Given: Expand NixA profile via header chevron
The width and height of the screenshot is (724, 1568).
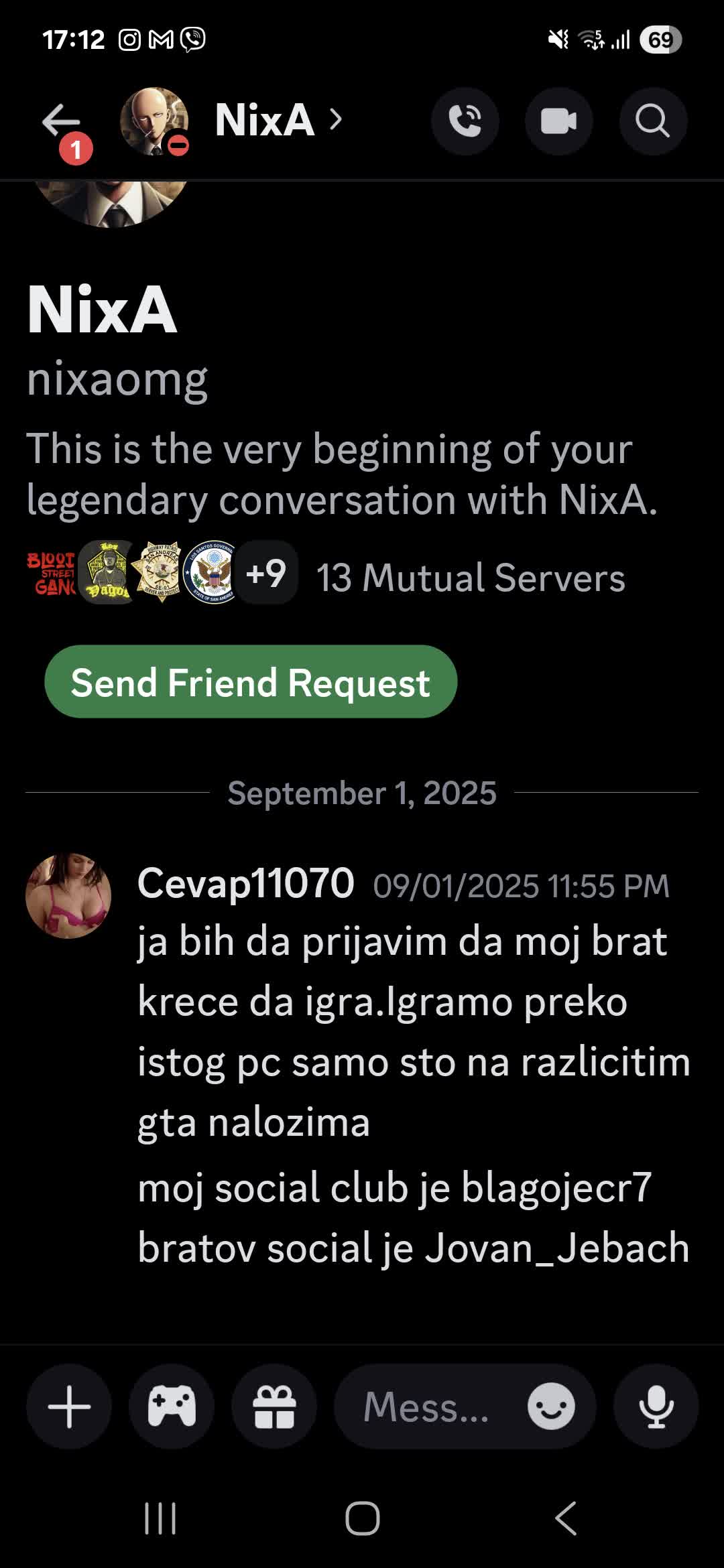Looking at the screenshot, I should [x=336, y=120].
